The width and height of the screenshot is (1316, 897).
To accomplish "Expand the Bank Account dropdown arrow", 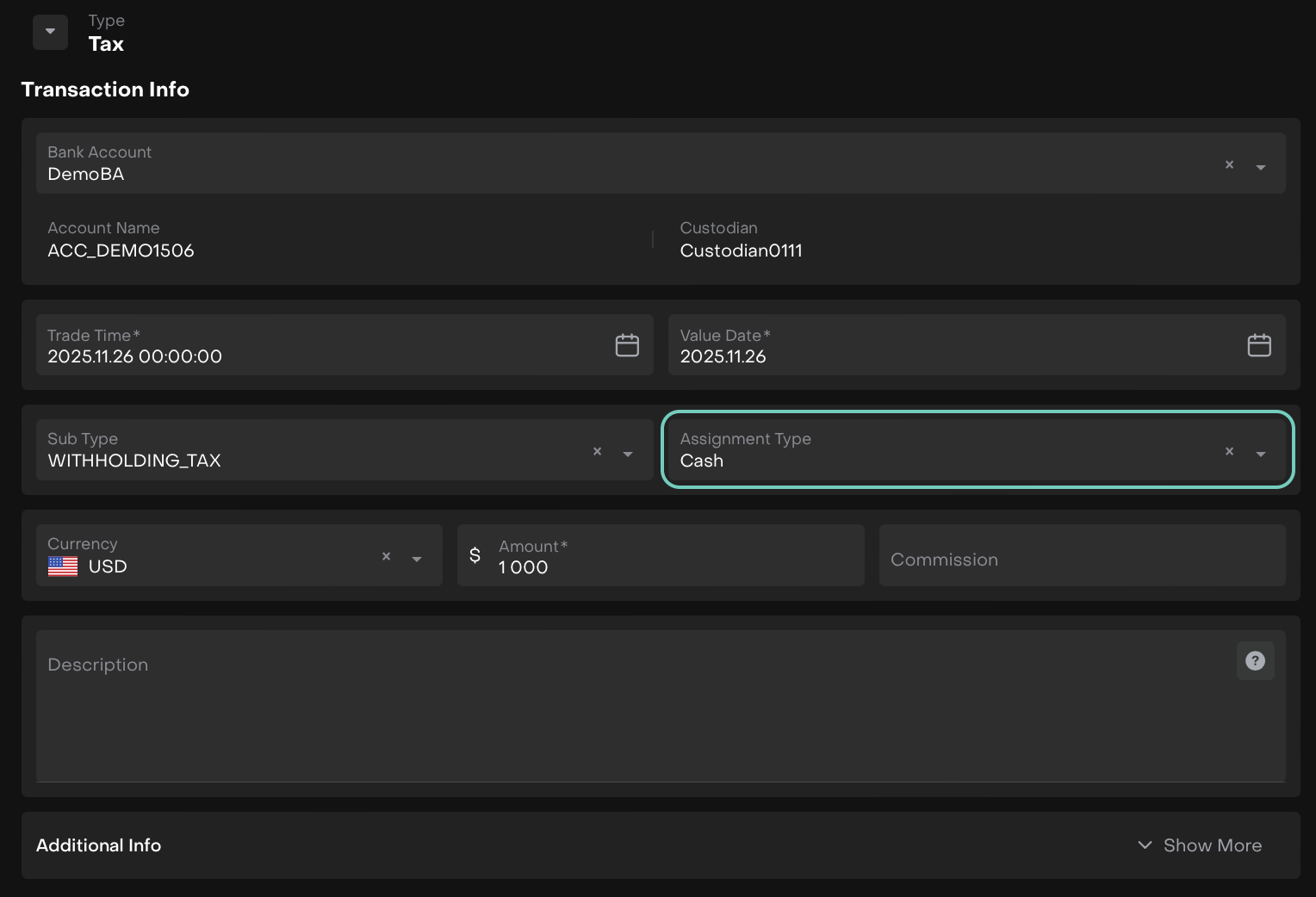I will (x=1261, y=167).
